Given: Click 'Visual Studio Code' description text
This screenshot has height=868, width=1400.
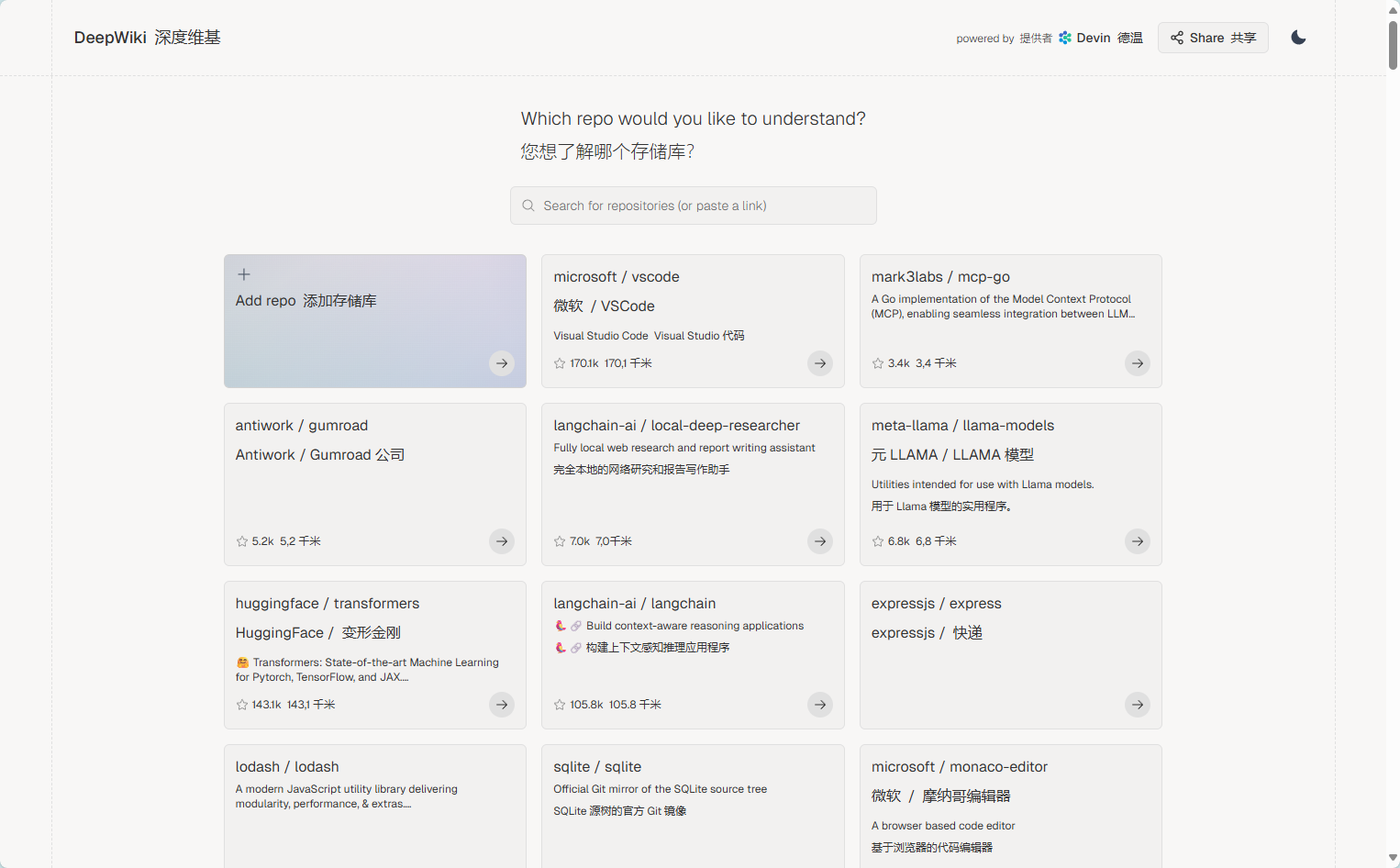Looking at the screenshot, I should (x=601, y=336).
